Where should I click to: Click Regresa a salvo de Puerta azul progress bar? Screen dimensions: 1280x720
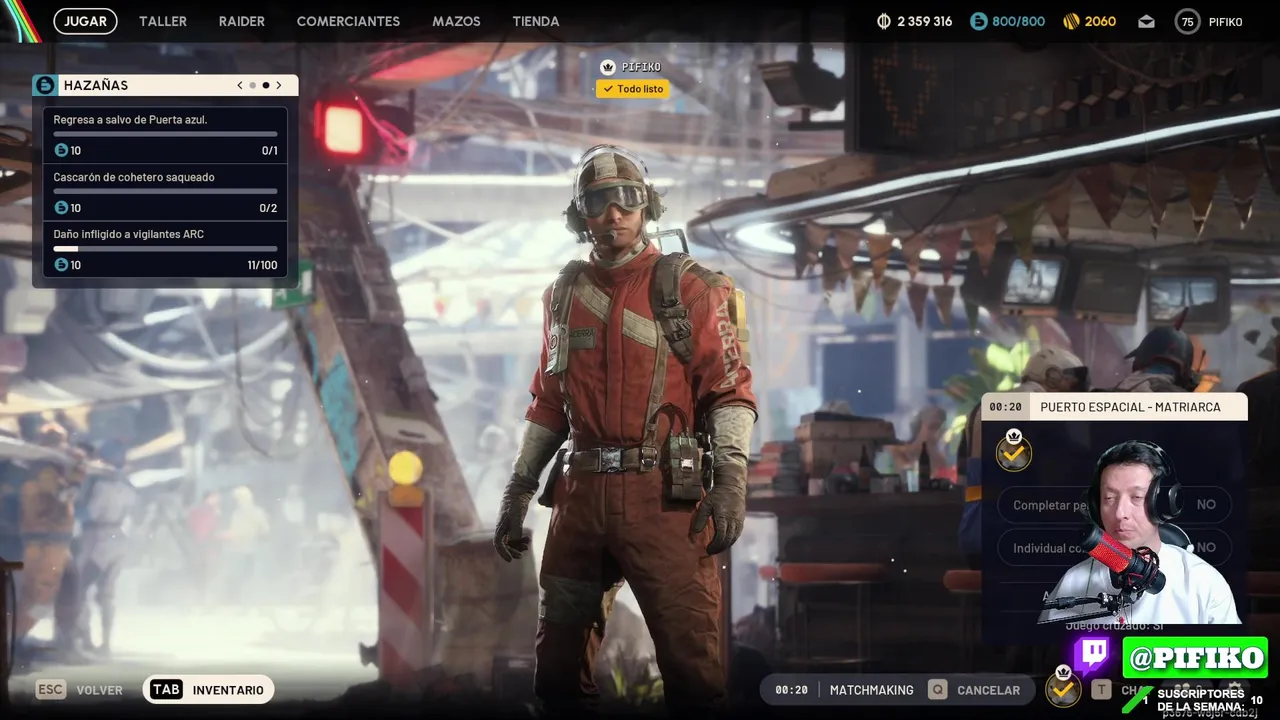[x=165, y=133]
